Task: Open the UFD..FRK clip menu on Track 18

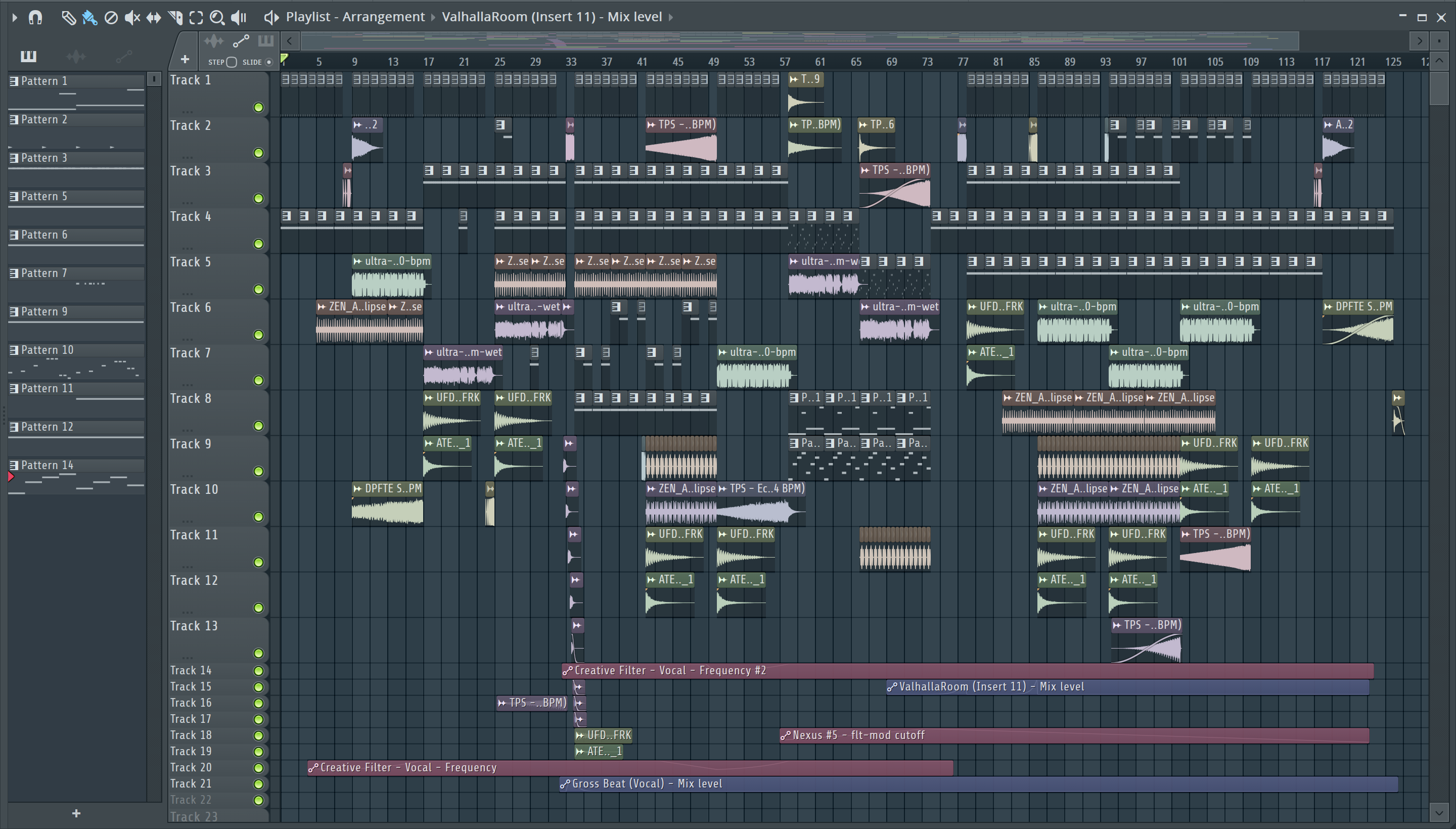Action: [580, 735]
